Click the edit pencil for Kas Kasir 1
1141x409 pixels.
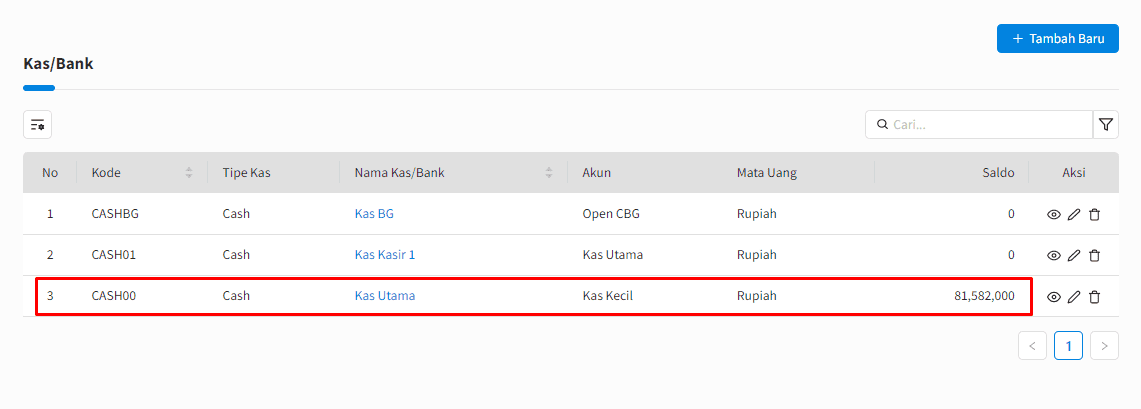click(x=1074, y=255)
